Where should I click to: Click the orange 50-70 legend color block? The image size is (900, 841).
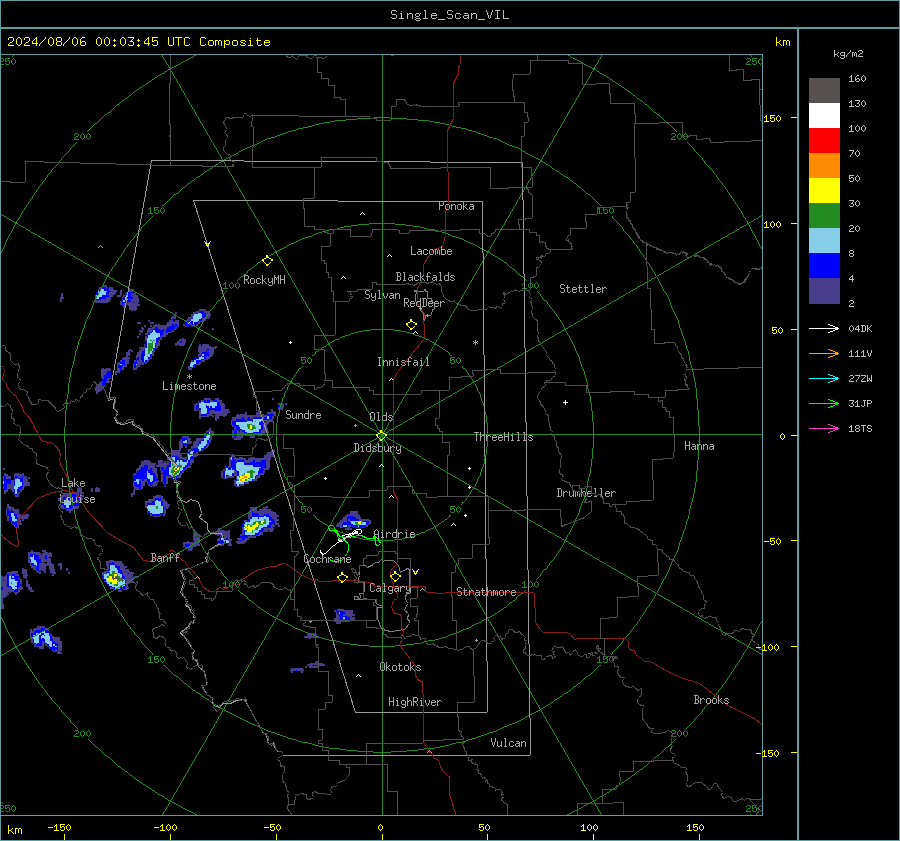point(824,165)
